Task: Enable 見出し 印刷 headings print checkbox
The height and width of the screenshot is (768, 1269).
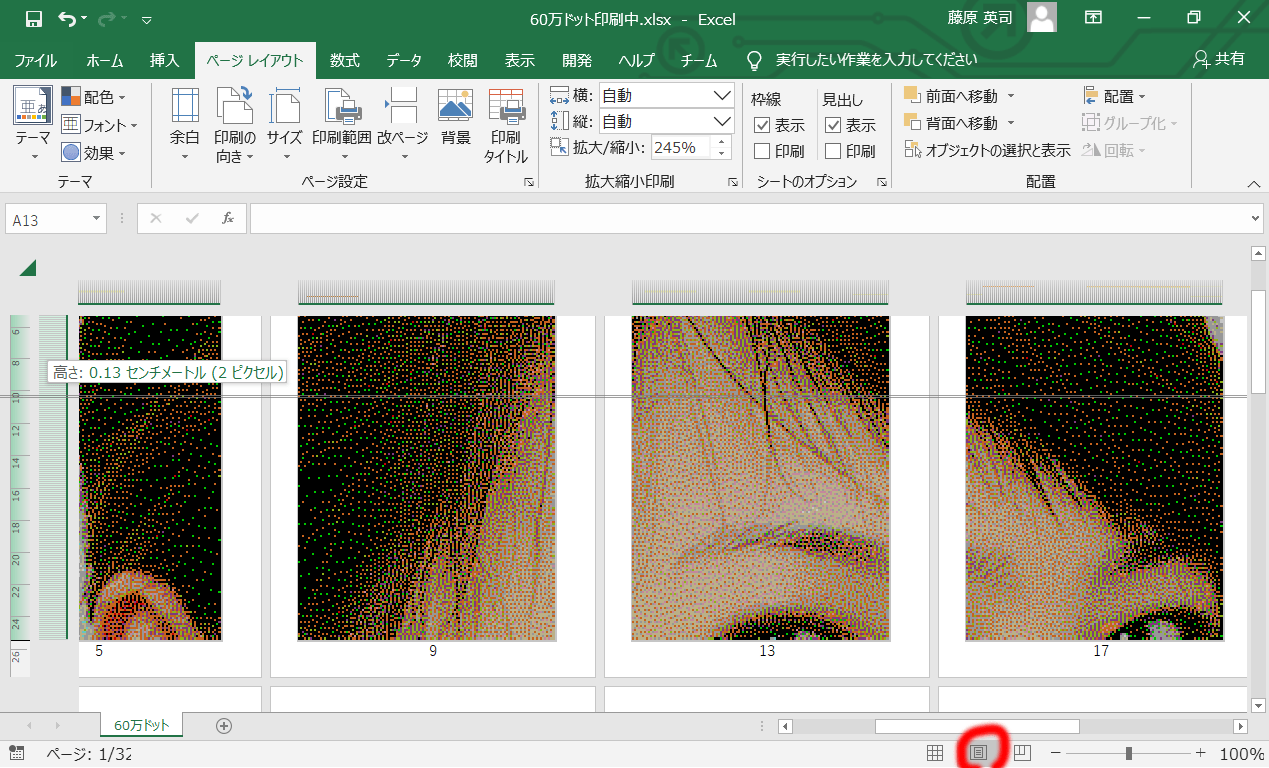Action: pyautogui.click(x=833, y=151)
